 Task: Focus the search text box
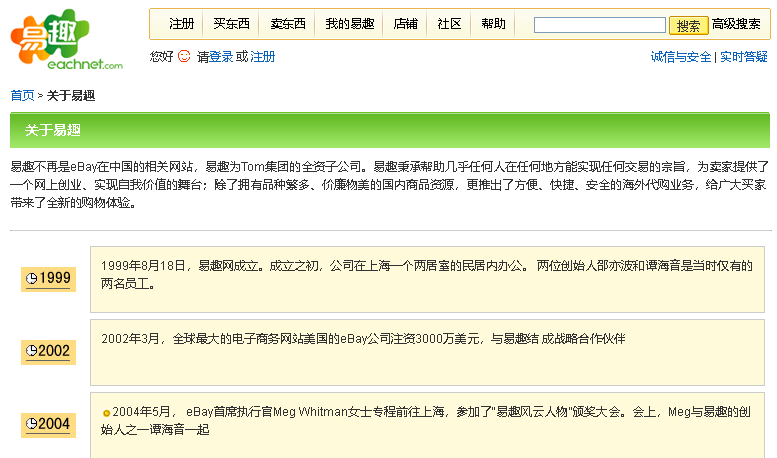click(600, 25)
